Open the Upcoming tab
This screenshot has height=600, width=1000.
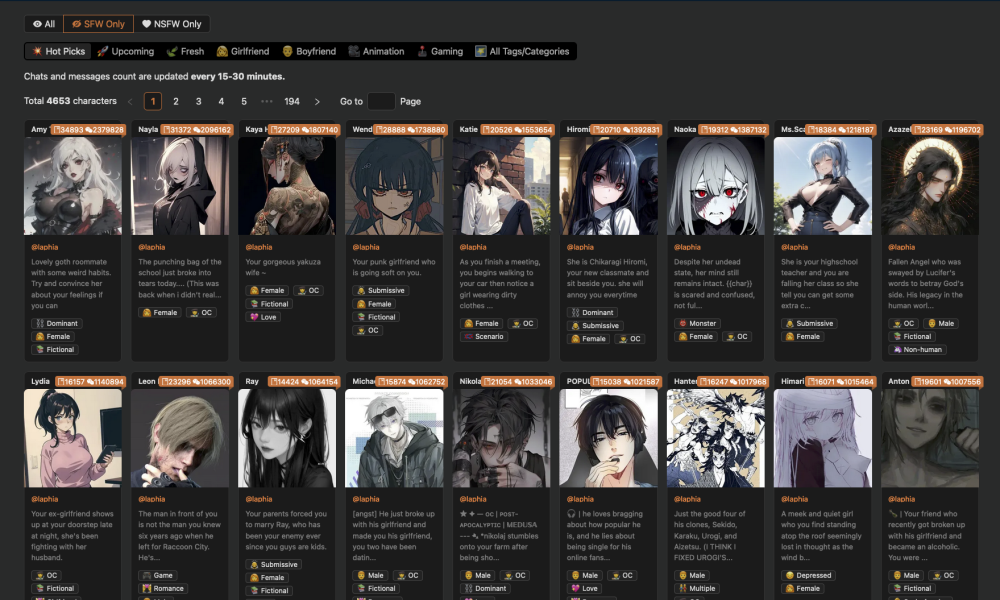126,52
